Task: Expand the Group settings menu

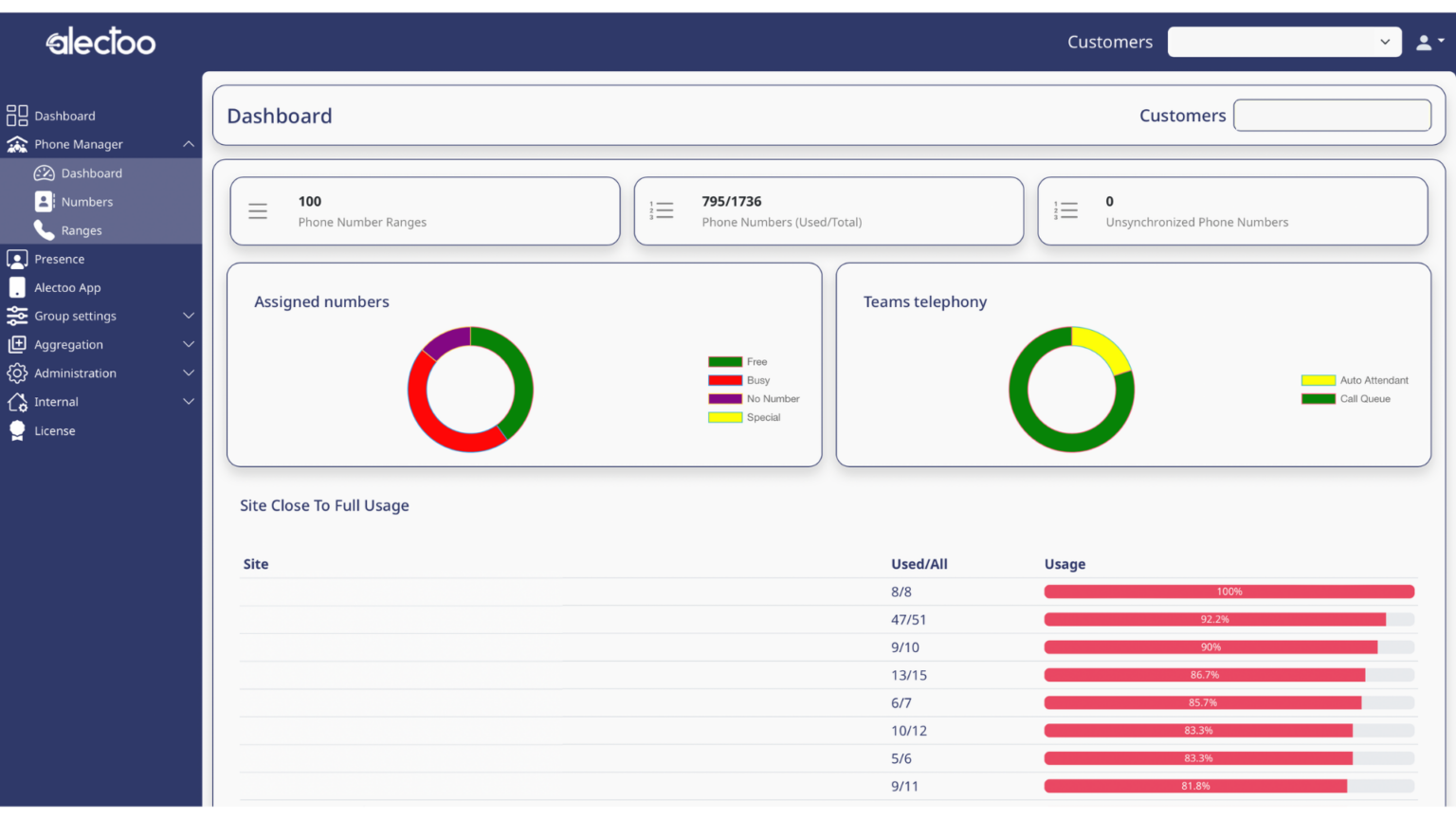Action: point(188,316)
